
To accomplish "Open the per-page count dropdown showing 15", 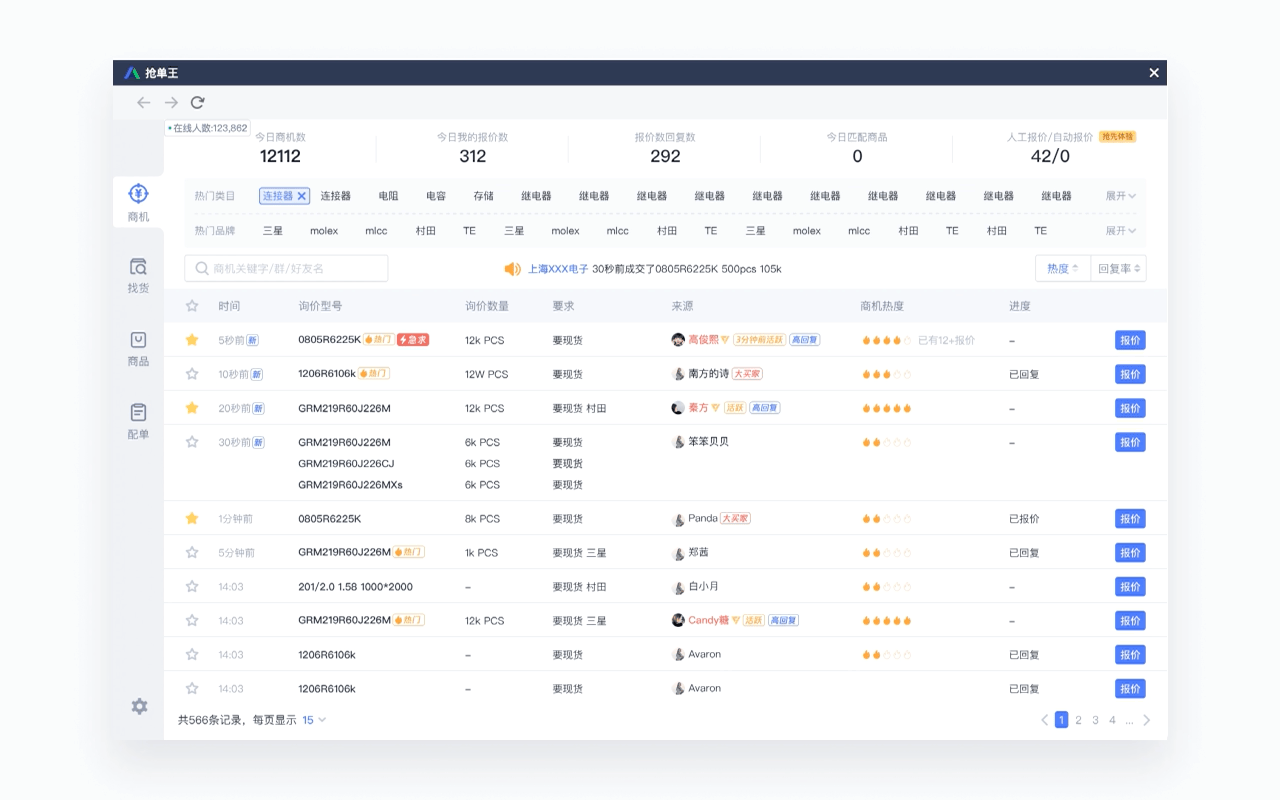I will tap(314, 720).
